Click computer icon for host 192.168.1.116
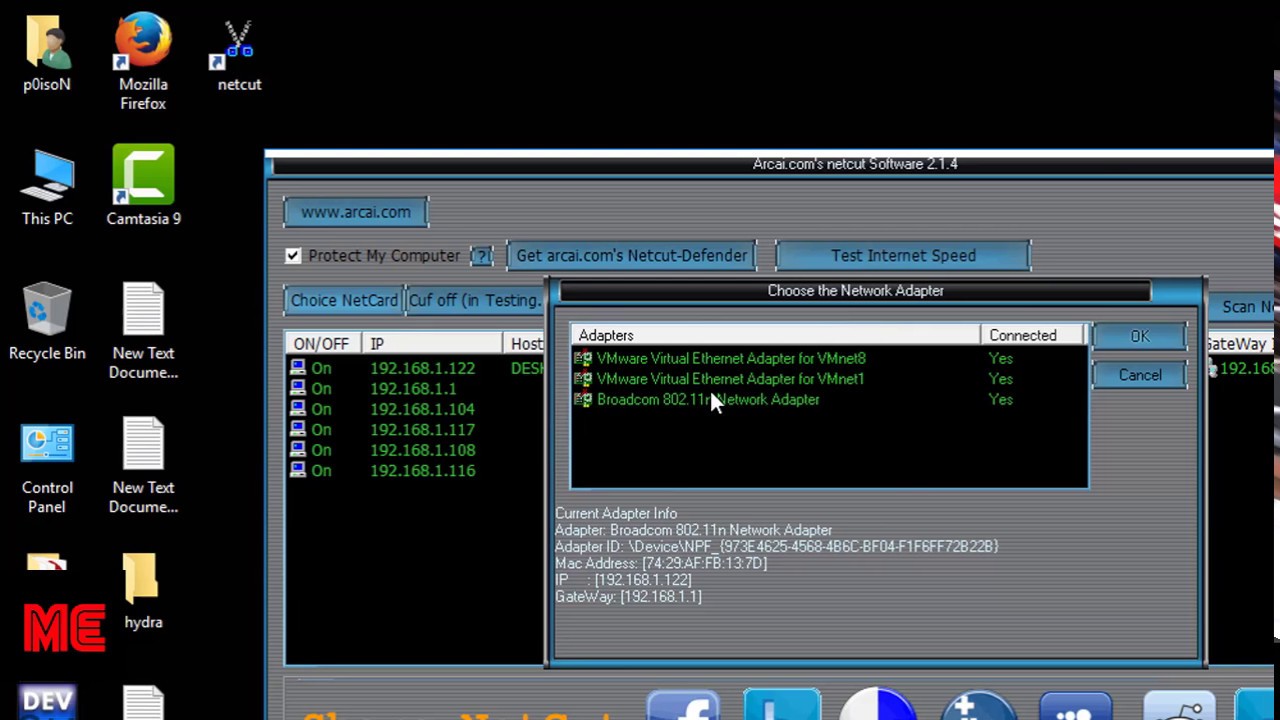Screen dimensions: 1280x720 point(297,471)
